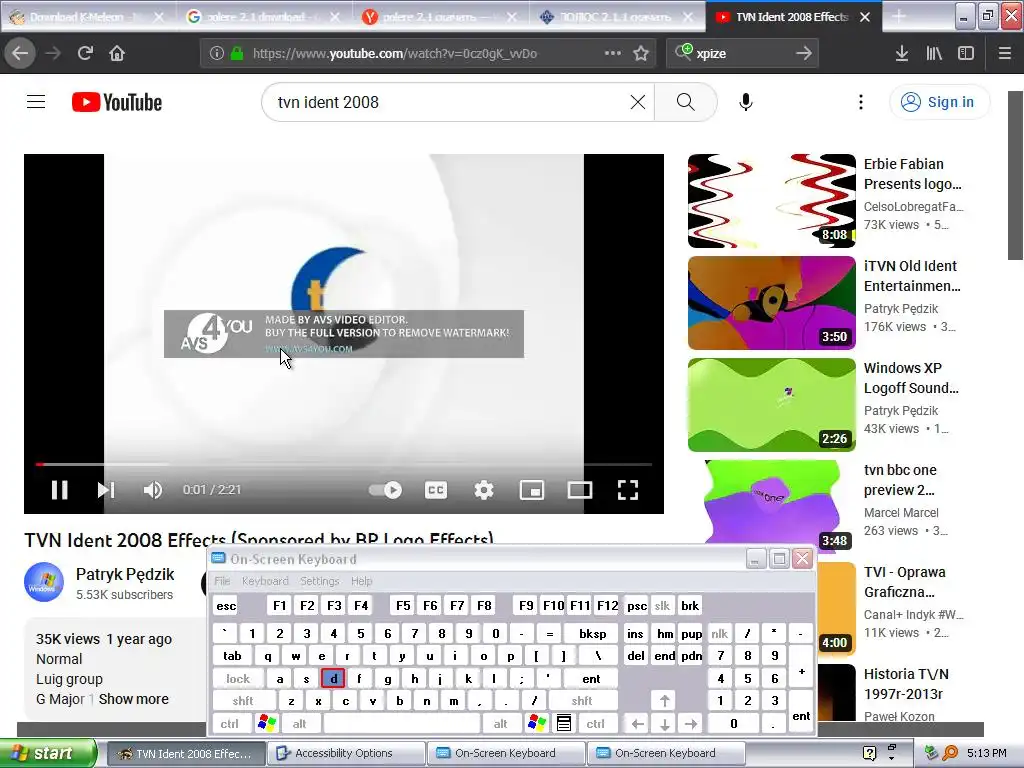Open Patryk Pędzik channel name link

pos(125,574)
